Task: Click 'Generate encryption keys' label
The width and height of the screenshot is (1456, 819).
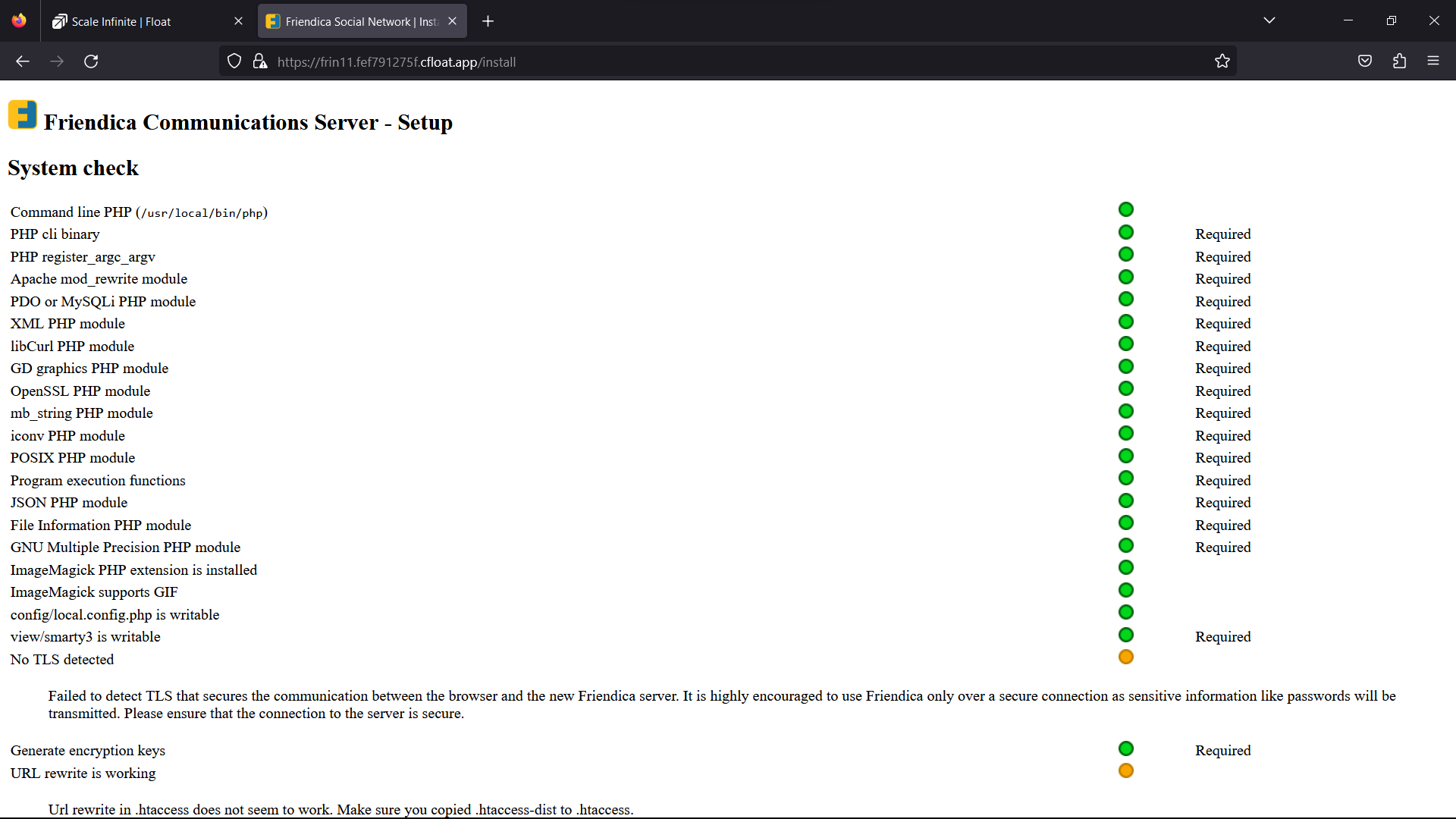Action: [x=88, y=751]
